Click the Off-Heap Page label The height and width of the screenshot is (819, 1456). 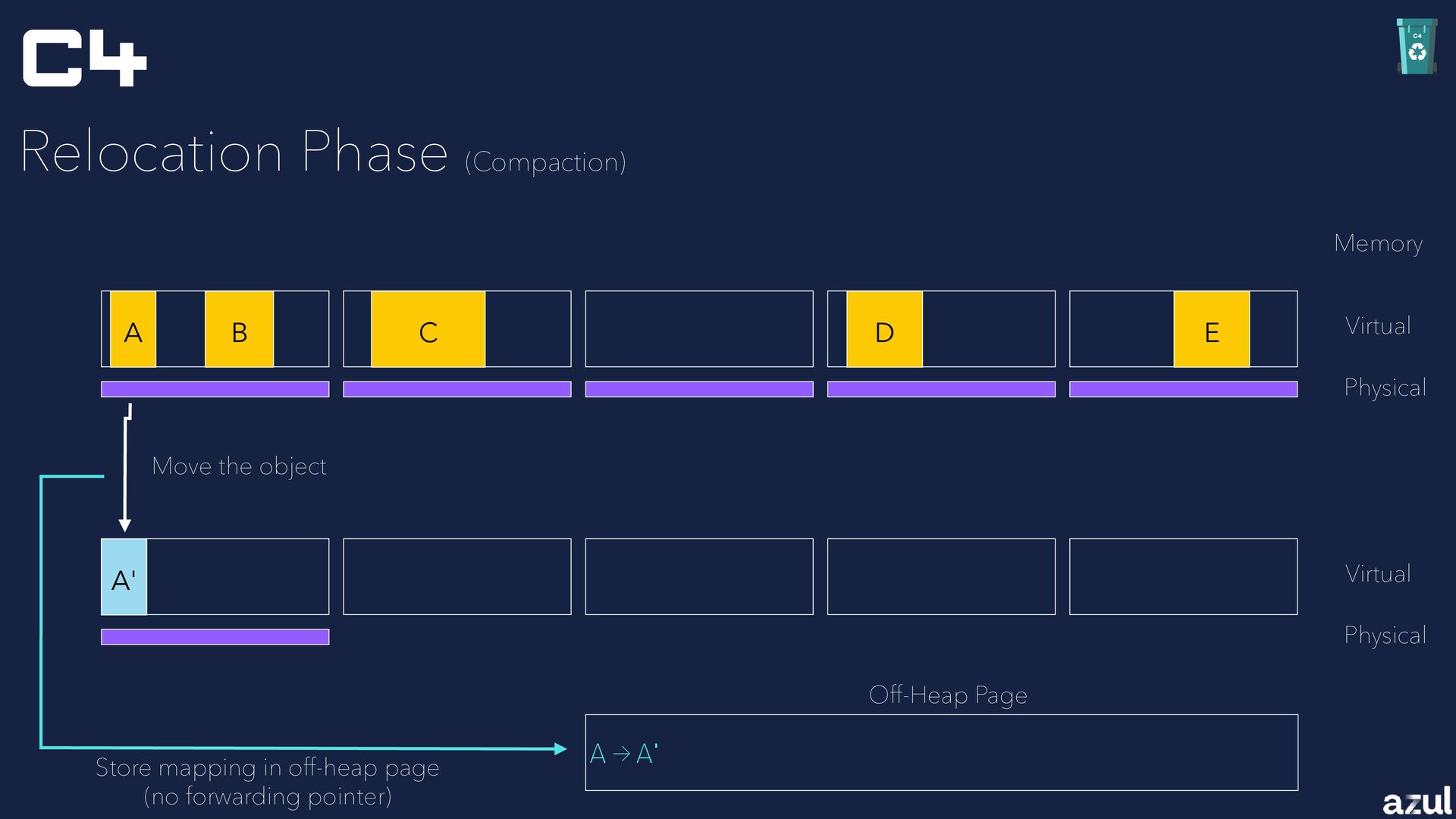(948, 695)
